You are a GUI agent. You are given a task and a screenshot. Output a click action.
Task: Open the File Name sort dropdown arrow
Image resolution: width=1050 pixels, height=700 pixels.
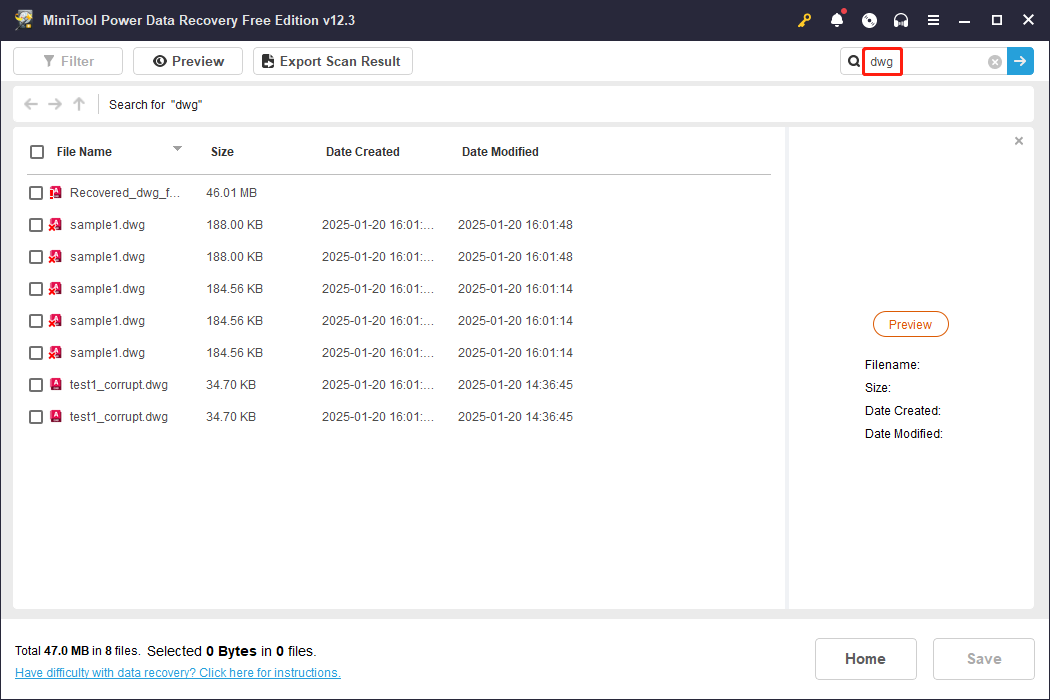click(x=177, y=151)
